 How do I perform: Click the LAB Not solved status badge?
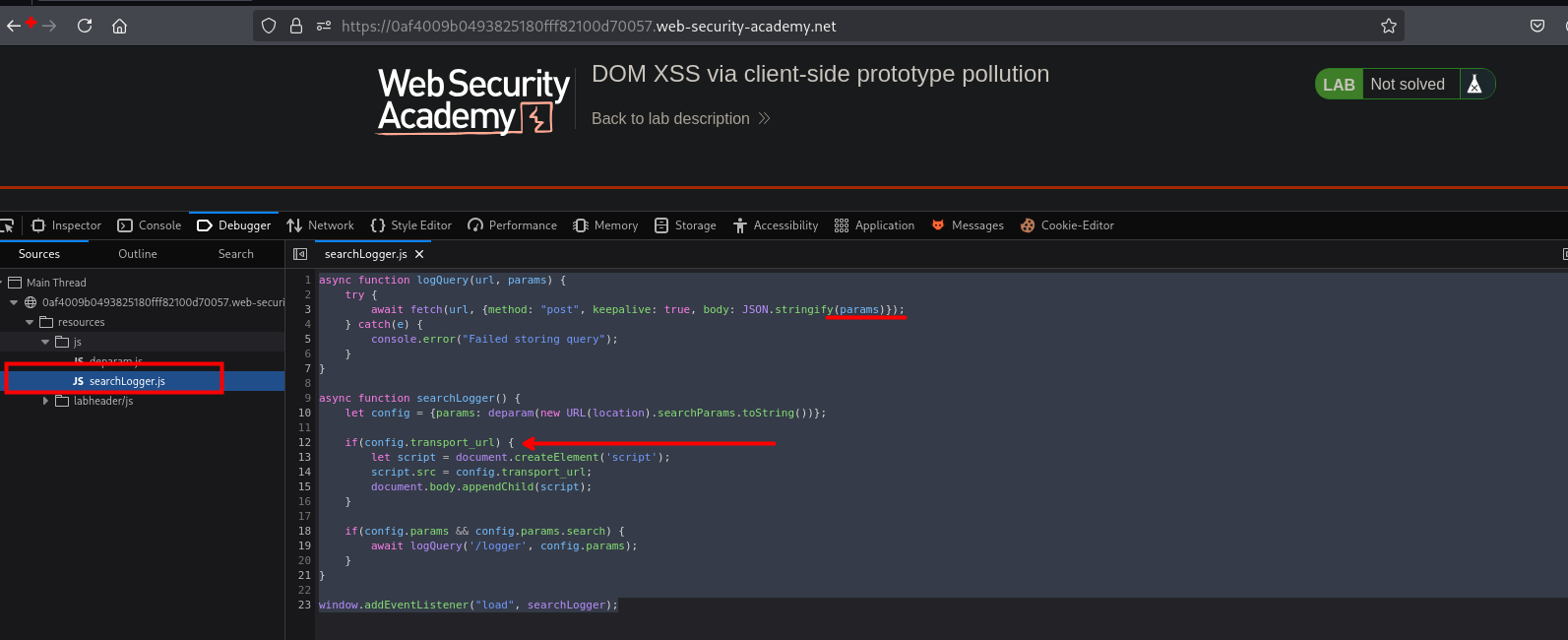pyautogui.click(x=1405, y=85)
